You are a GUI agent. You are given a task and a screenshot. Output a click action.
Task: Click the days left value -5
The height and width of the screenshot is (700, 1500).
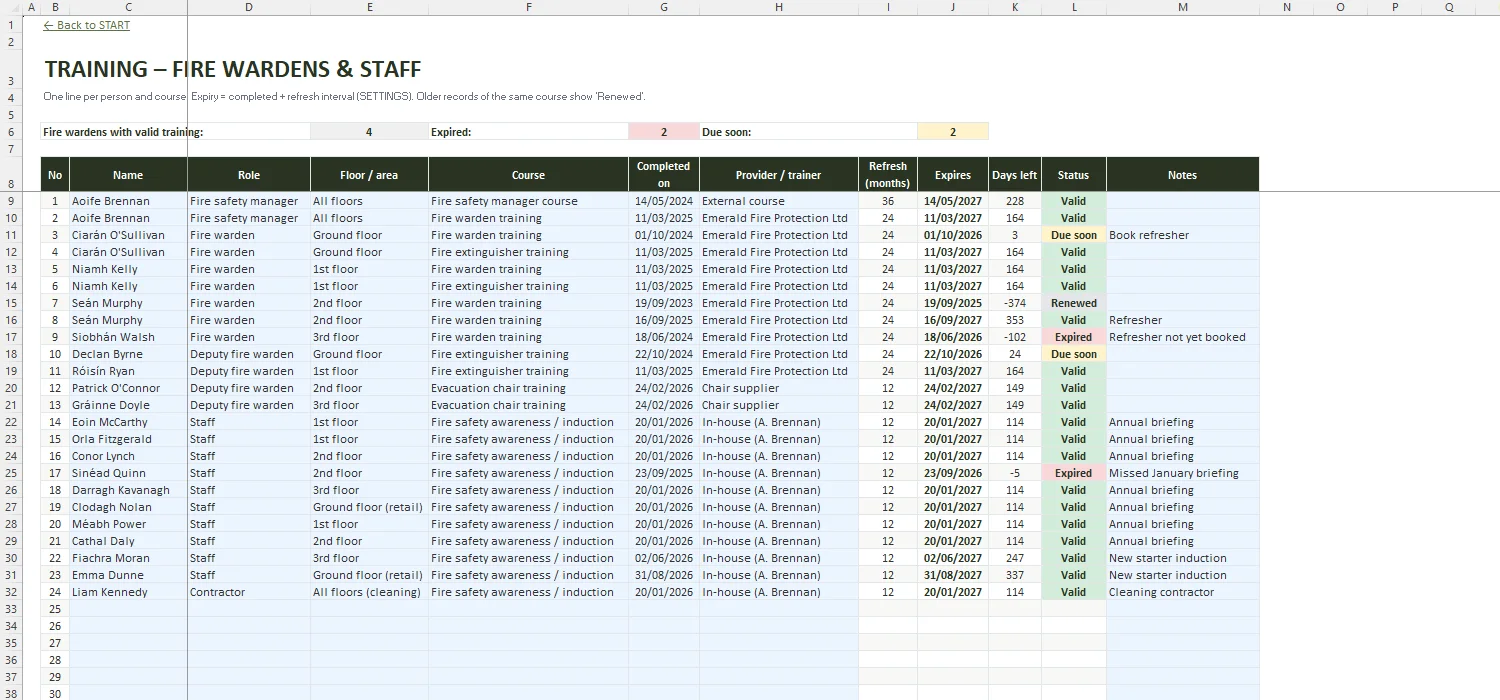1015,473
